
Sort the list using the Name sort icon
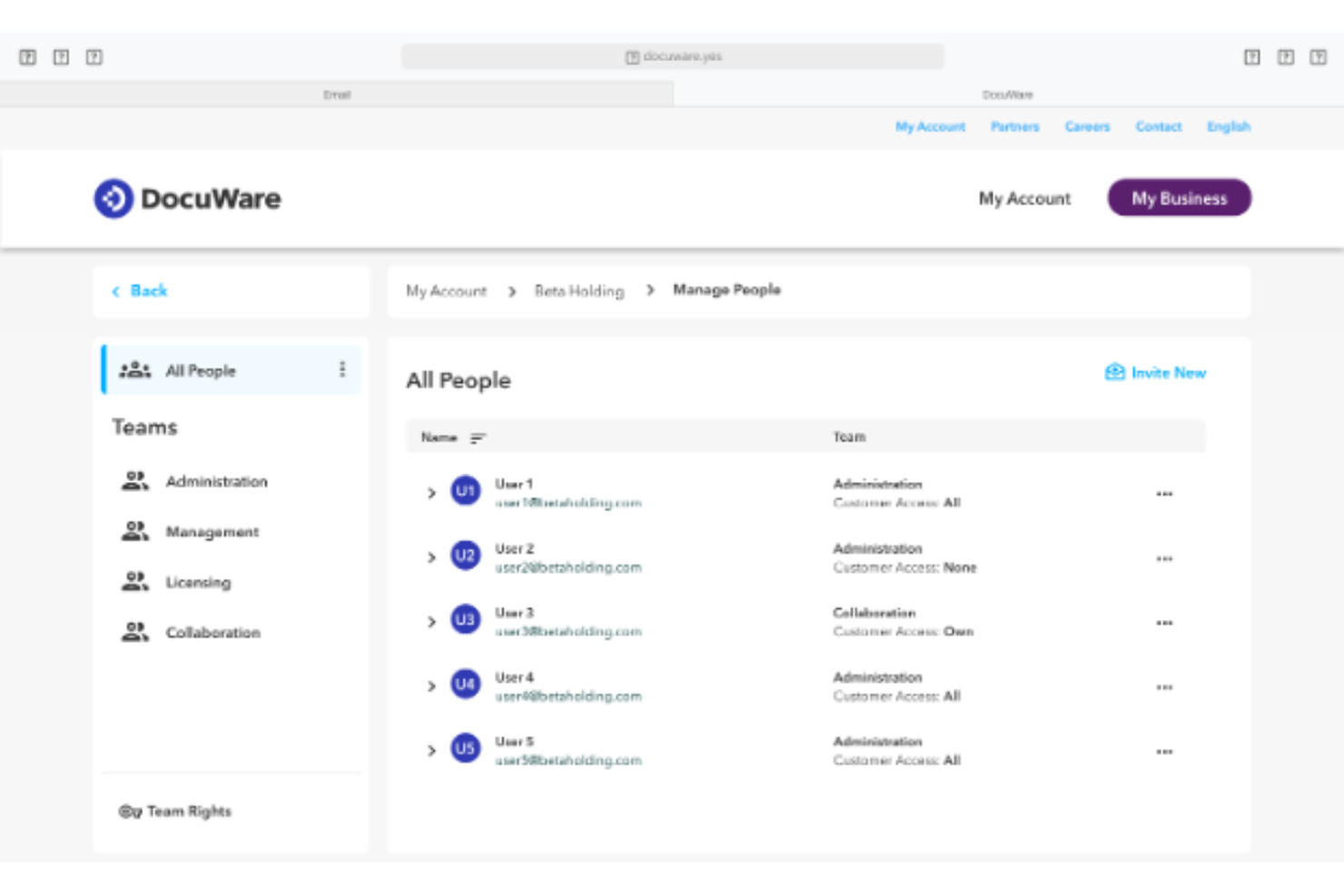click(478, 438)
